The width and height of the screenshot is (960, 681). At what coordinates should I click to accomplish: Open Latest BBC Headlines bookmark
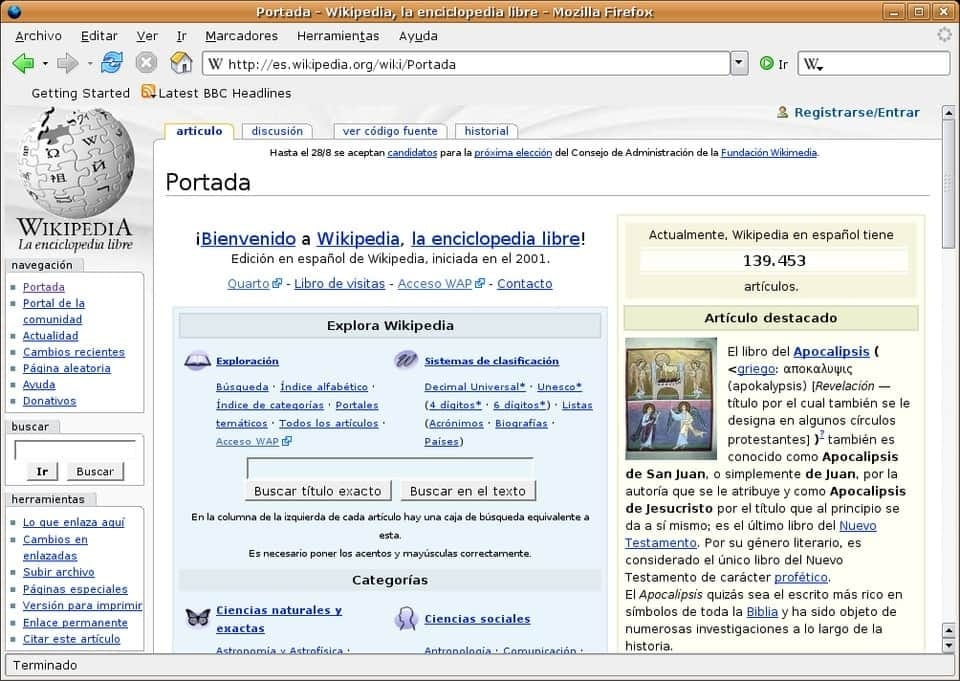click(224, 93)
